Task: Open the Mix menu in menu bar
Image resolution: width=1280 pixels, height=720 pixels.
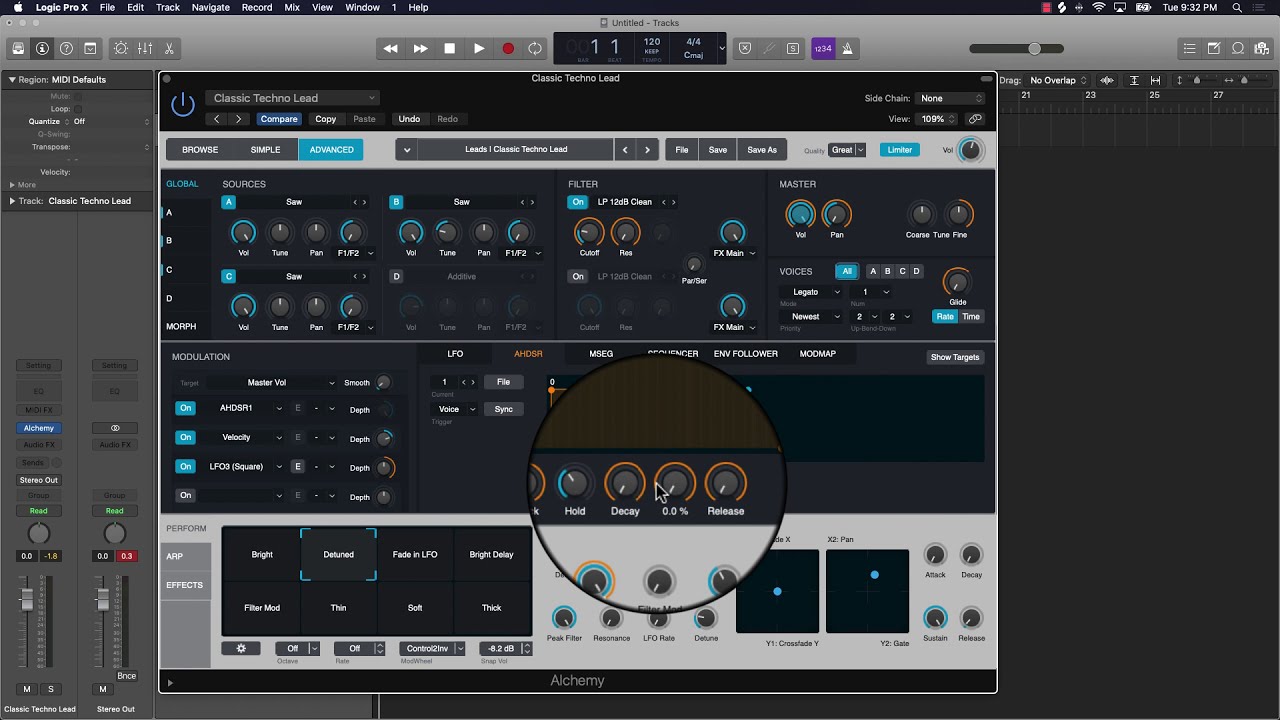Action: click(292, 7)
